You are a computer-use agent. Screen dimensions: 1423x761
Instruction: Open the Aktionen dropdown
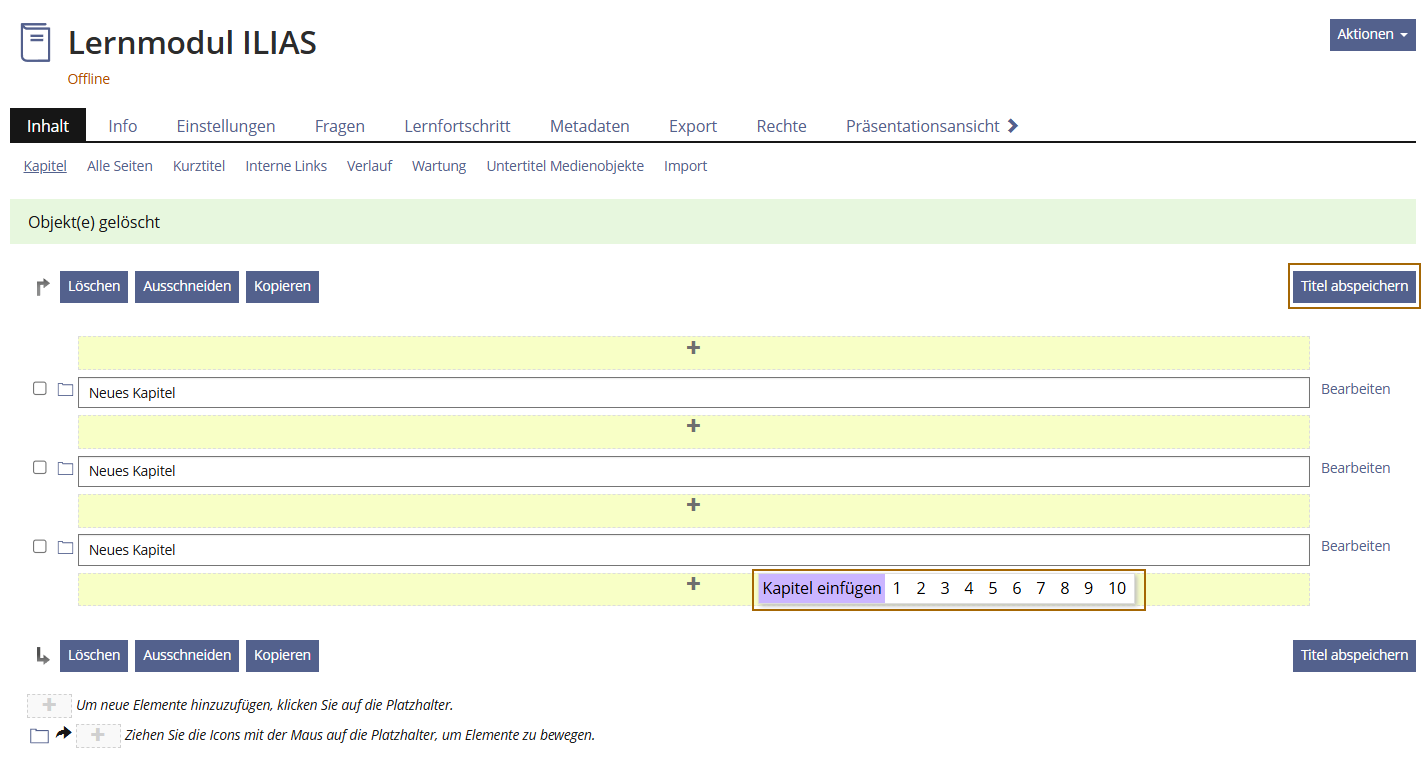[1372, 34]
